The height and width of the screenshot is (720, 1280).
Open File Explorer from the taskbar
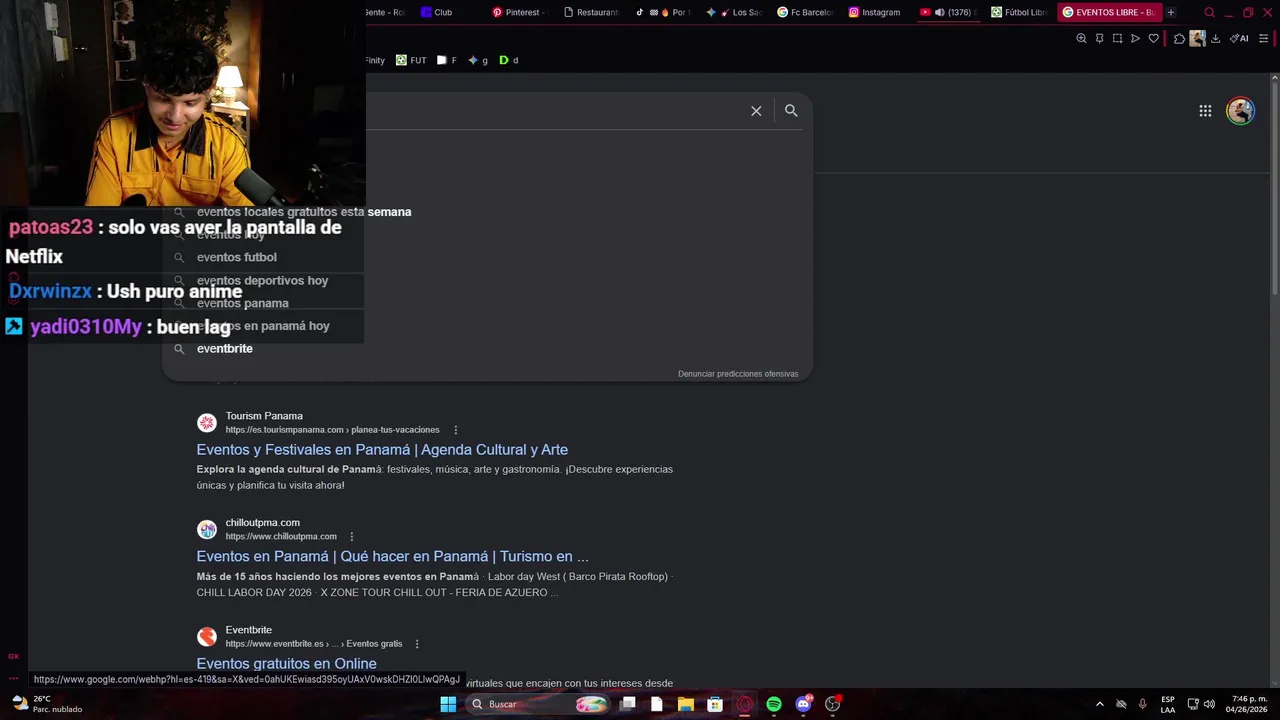686,704
